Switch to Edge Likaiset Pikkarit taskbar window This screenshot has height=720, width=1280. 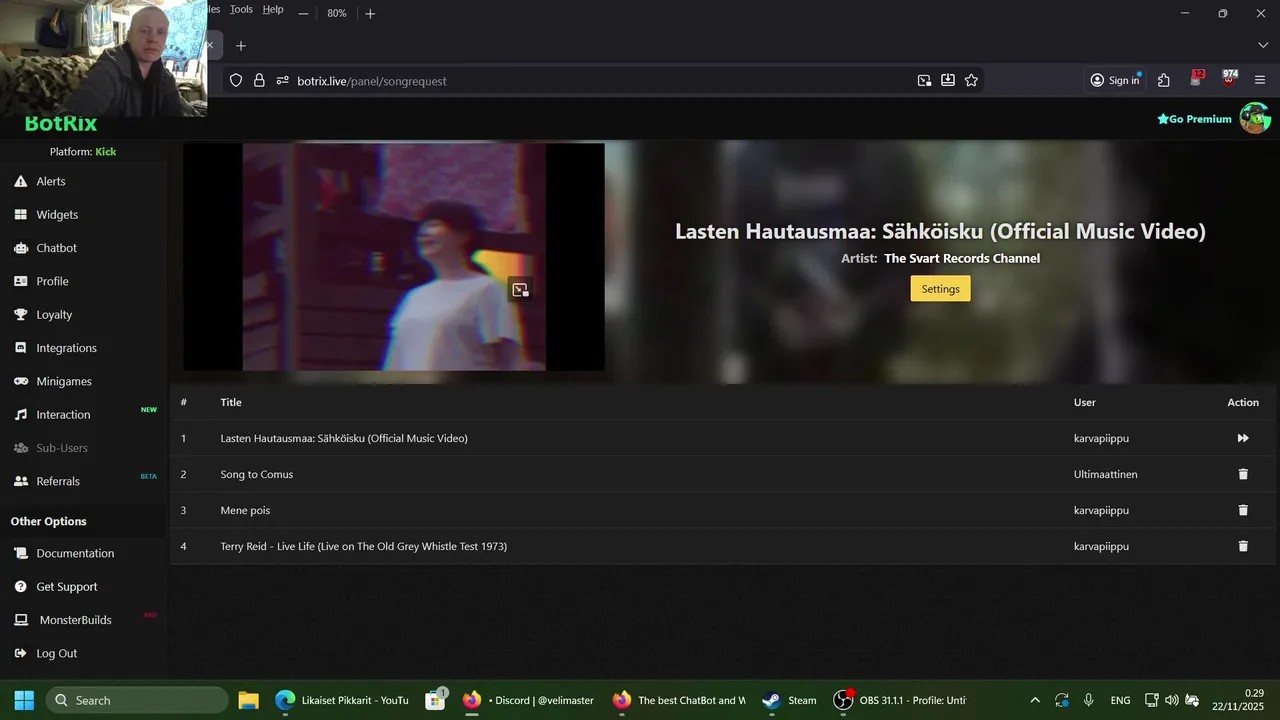[x=341, y=700]
